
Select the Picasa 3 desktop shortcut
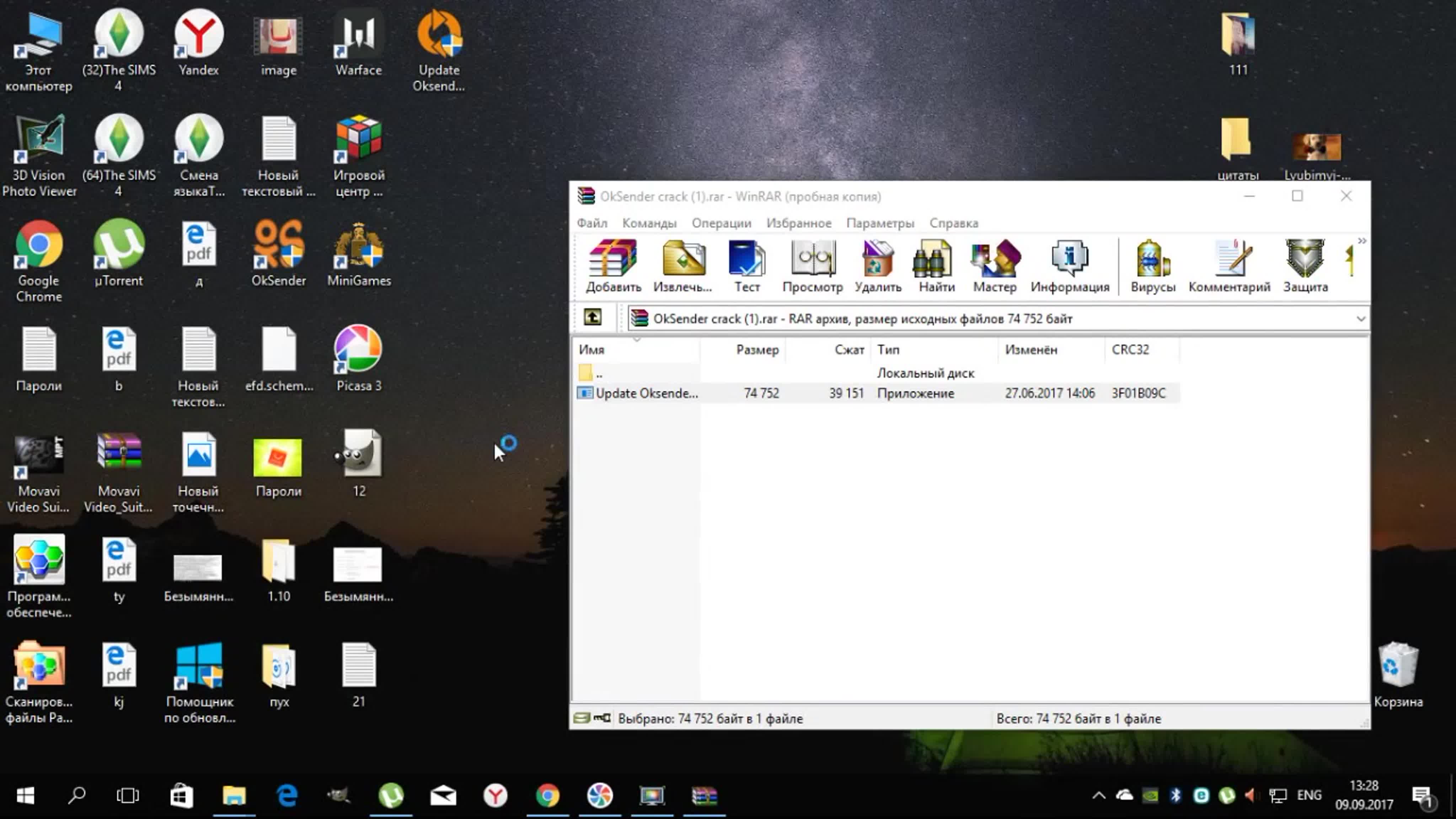coord(358,358)
